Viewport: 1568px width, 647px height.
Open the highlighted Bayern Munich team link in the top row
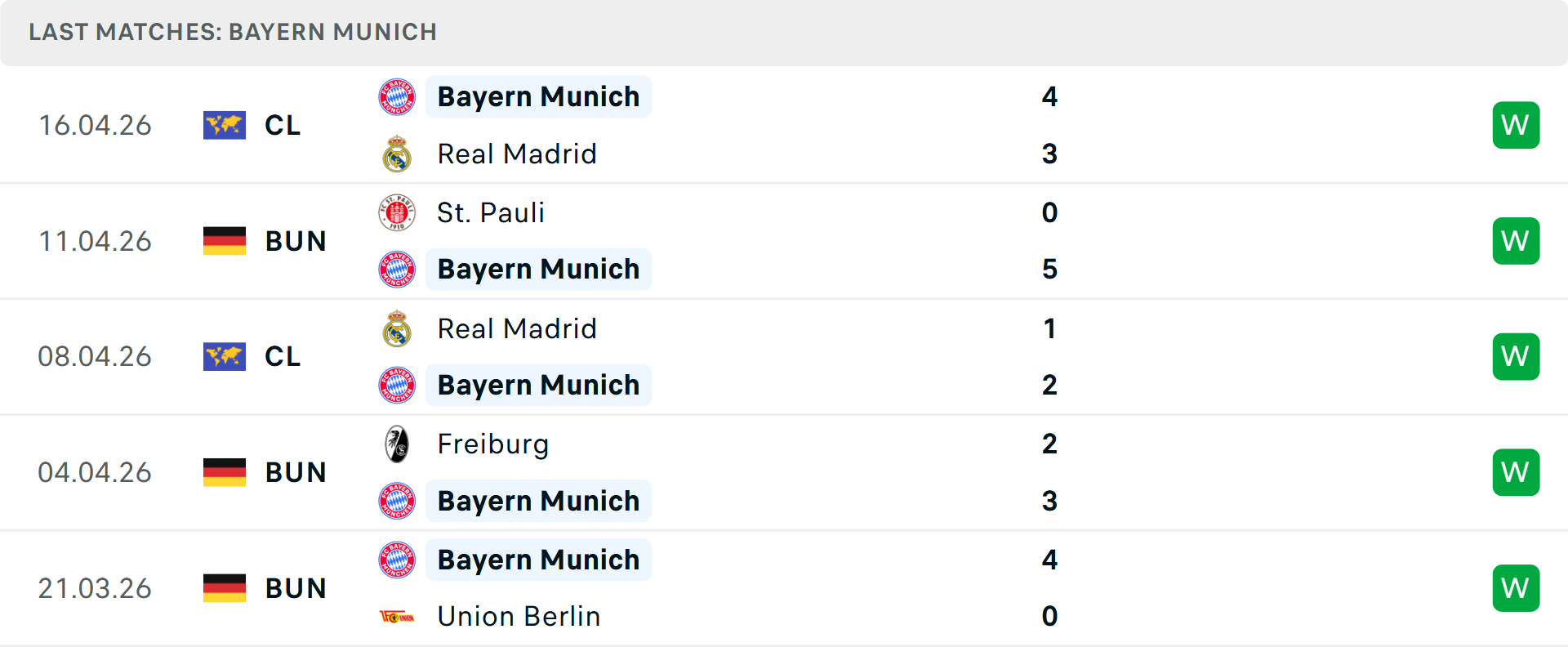(538, 96)
